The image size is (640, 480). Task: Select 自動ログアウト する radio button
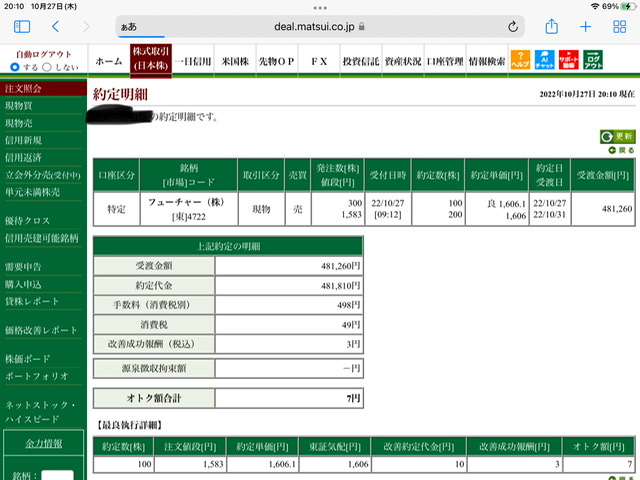pos(15,67)
